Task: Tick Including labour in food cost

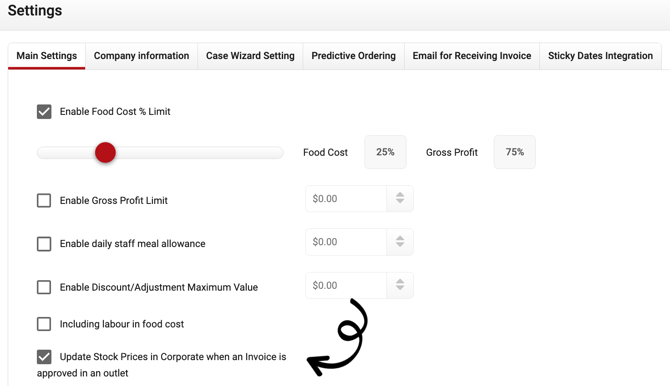Action: coord(44,324)
